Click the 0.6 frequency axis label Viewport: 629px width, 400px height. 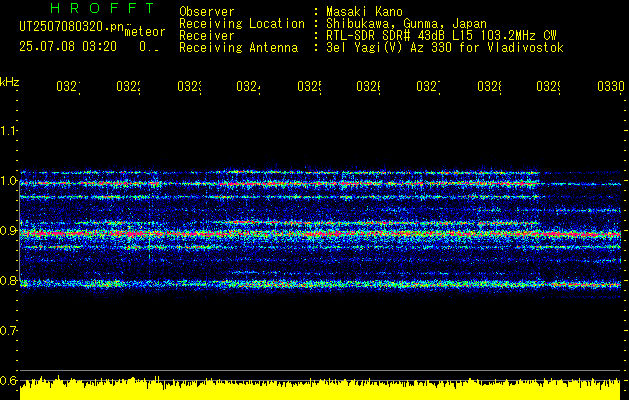pos(8,380)
